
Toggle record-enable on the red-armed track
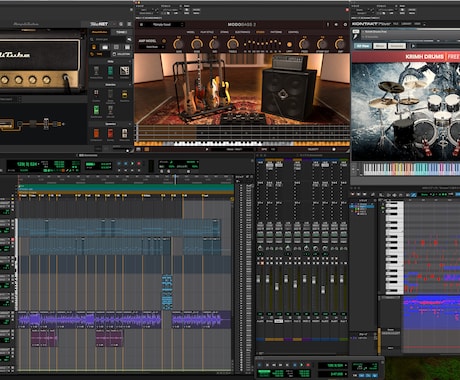coord(13,239)
